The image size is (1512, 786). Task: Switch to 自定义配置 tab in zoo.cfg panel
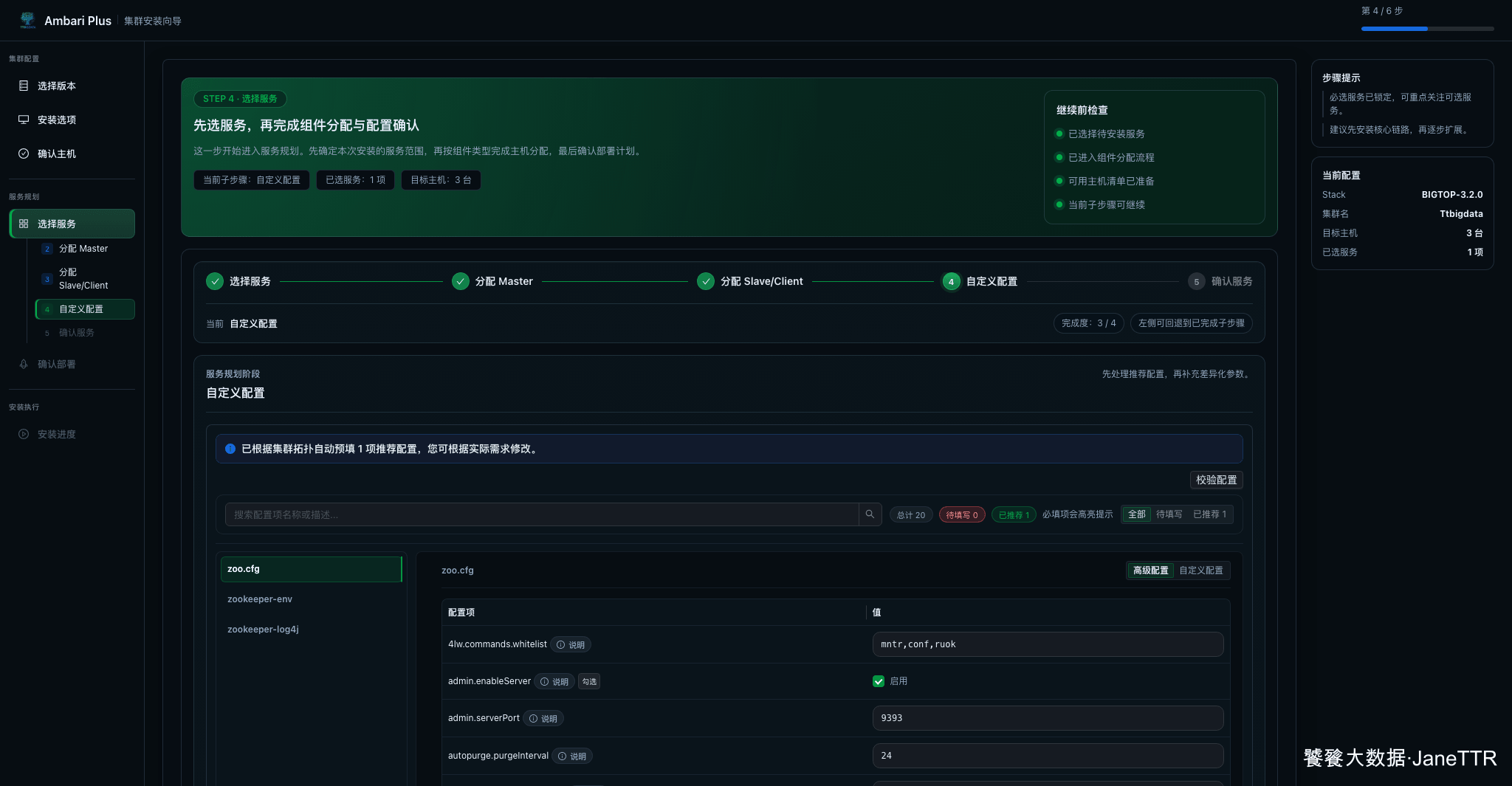click(x=1201, y=570)
